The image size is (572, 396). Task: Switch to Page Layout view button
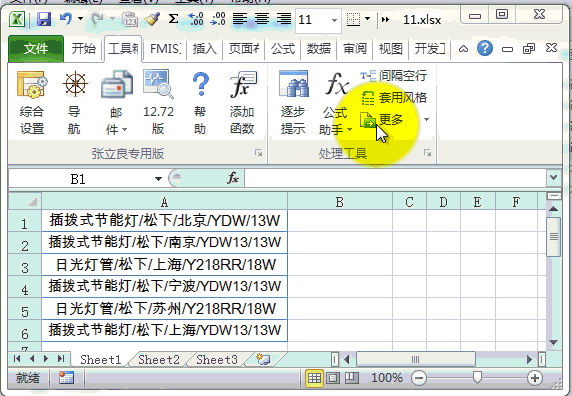pyautogui.click(x=333, y=378)
